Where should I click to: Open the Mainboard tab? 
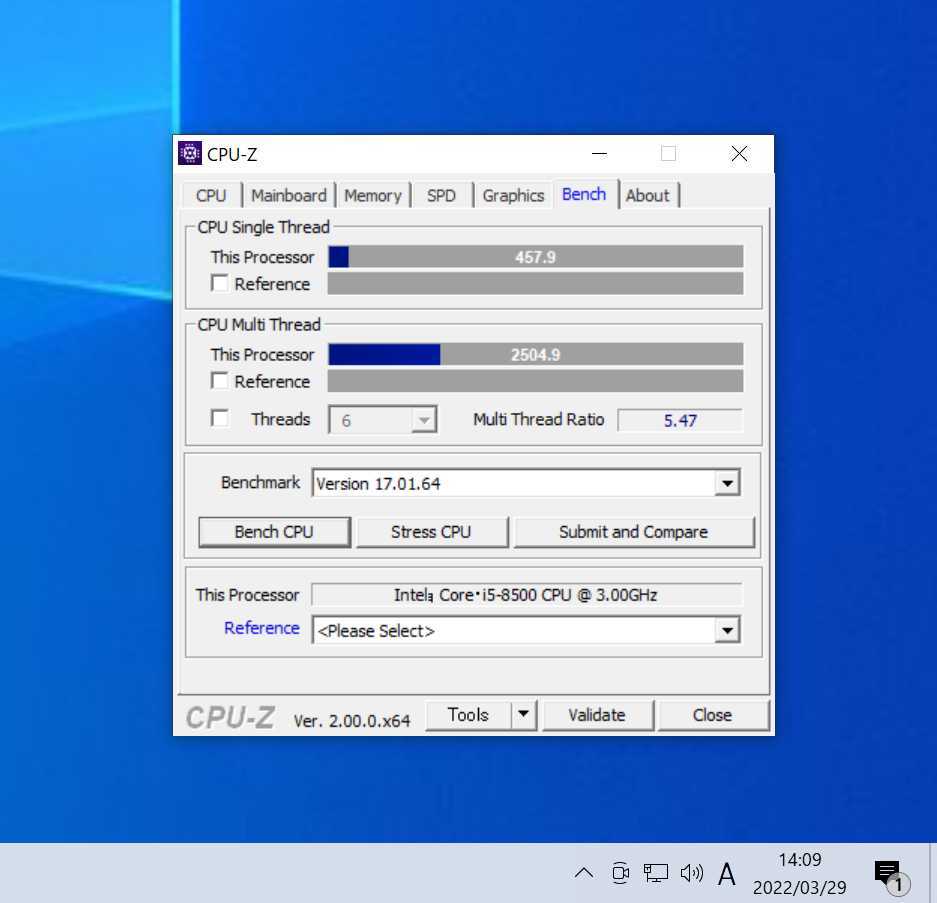(289, 195)
